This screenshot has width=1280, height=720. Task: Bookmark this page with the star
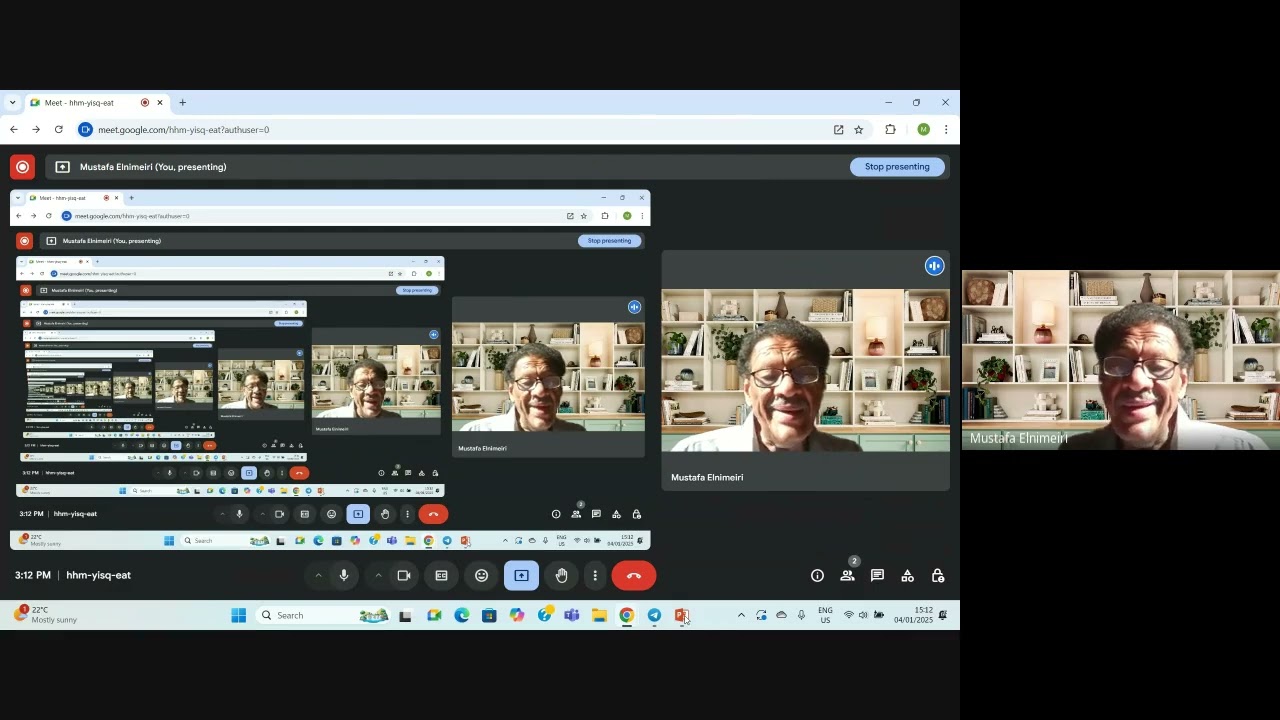click(x=858, y=130)
